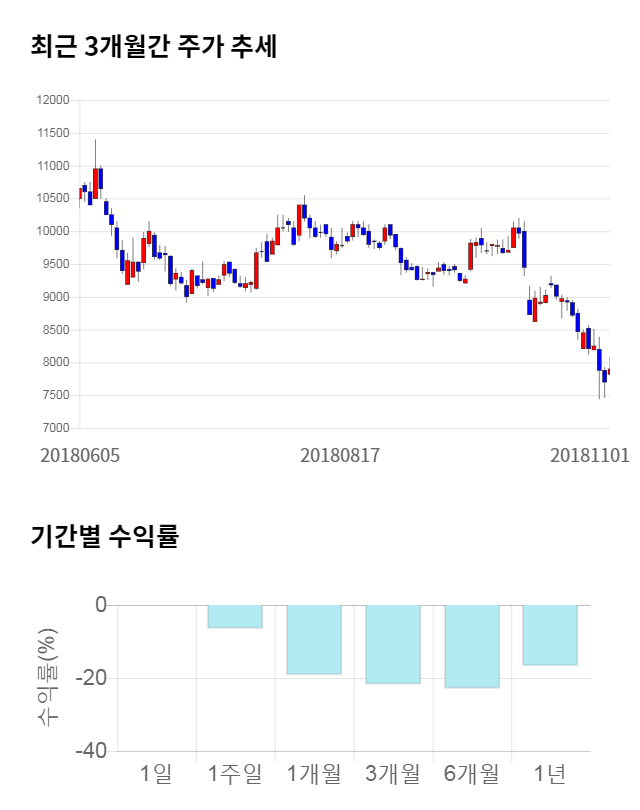Screen dimensions: 640x810
Task: Click the 7000 price axis label
Action: click(55, 429)
